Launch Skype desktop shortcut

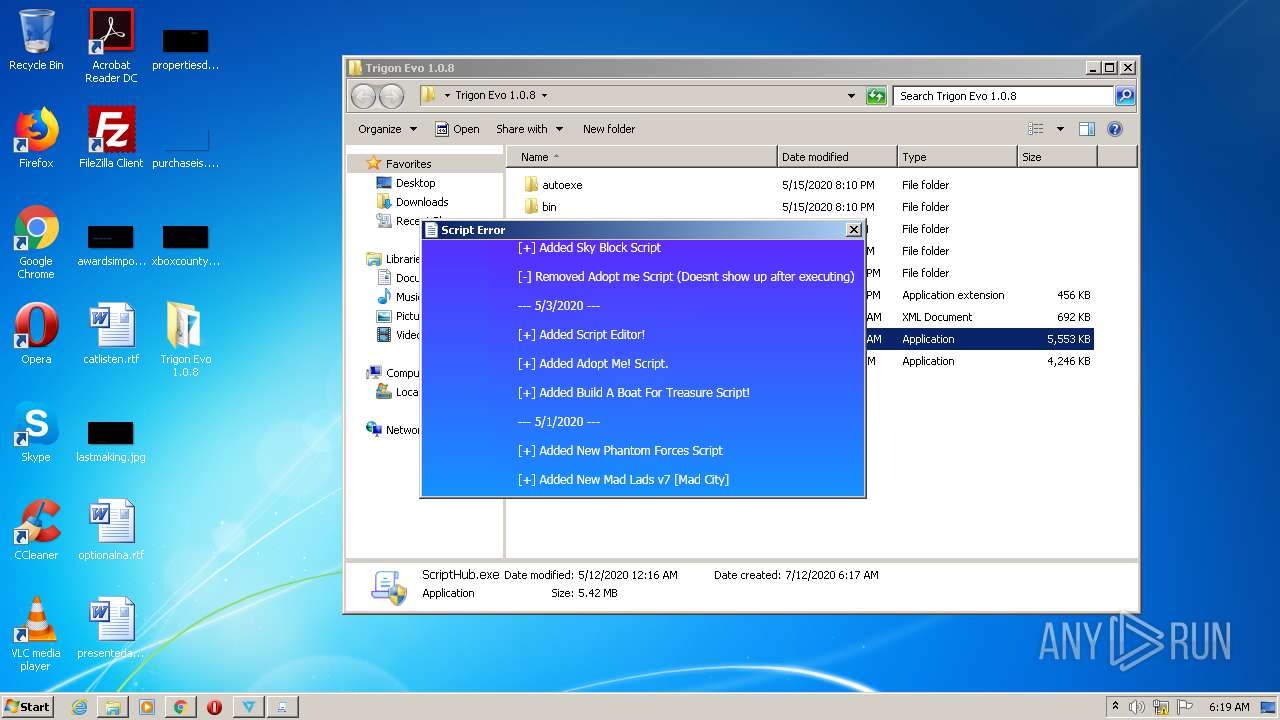[x=36, y=433]
